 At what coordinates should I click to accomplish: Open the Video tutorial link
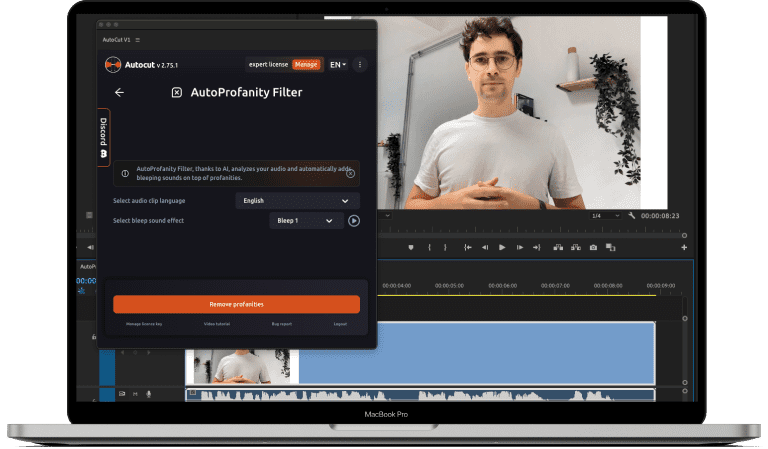217,324
